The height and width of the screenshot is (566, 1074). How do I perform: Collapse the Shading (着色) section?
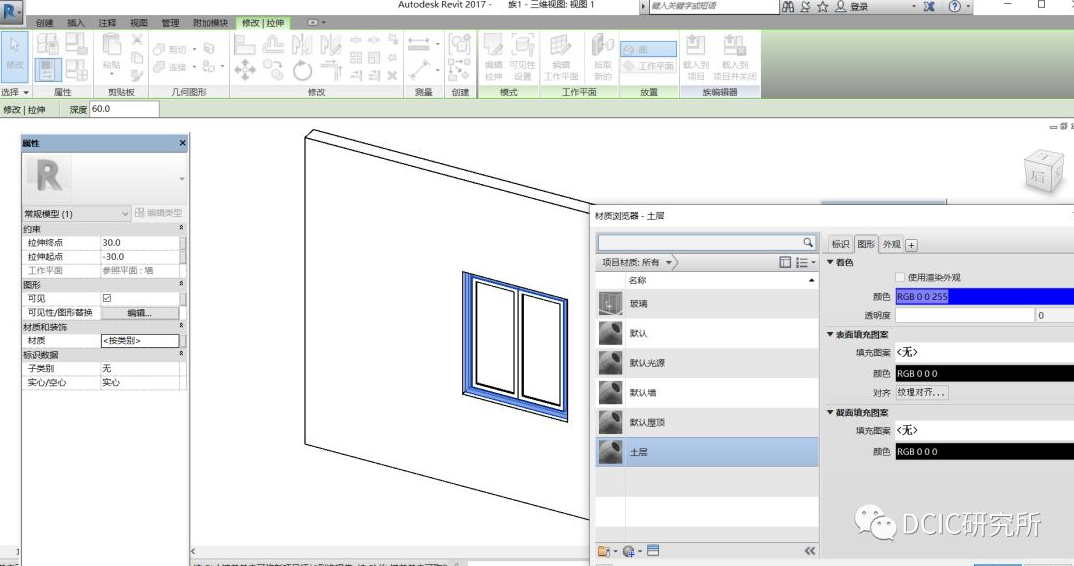point(830,262)
